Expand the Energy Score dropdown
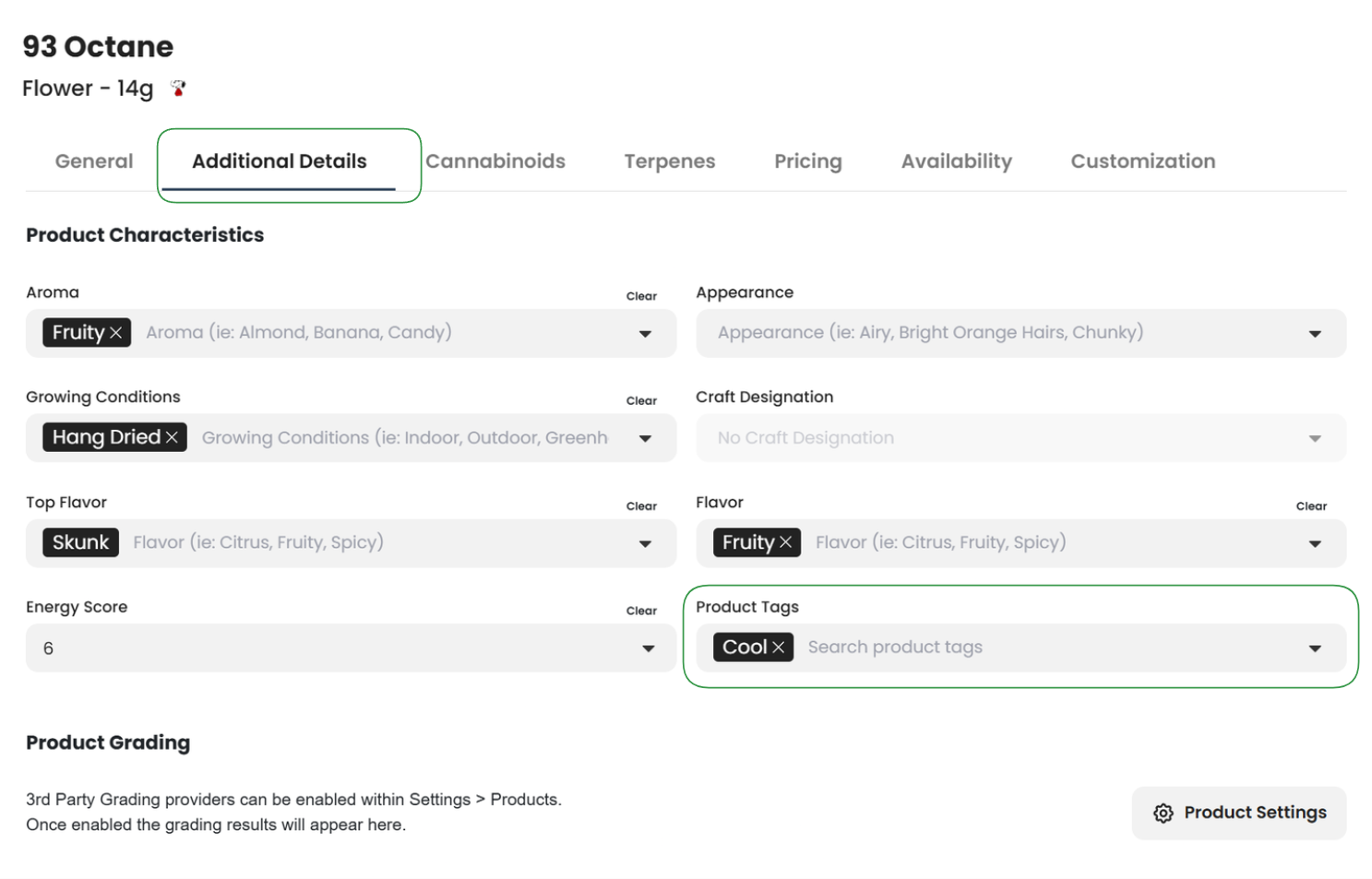Viewport: 1372px width, 879px height. (648, 648)
